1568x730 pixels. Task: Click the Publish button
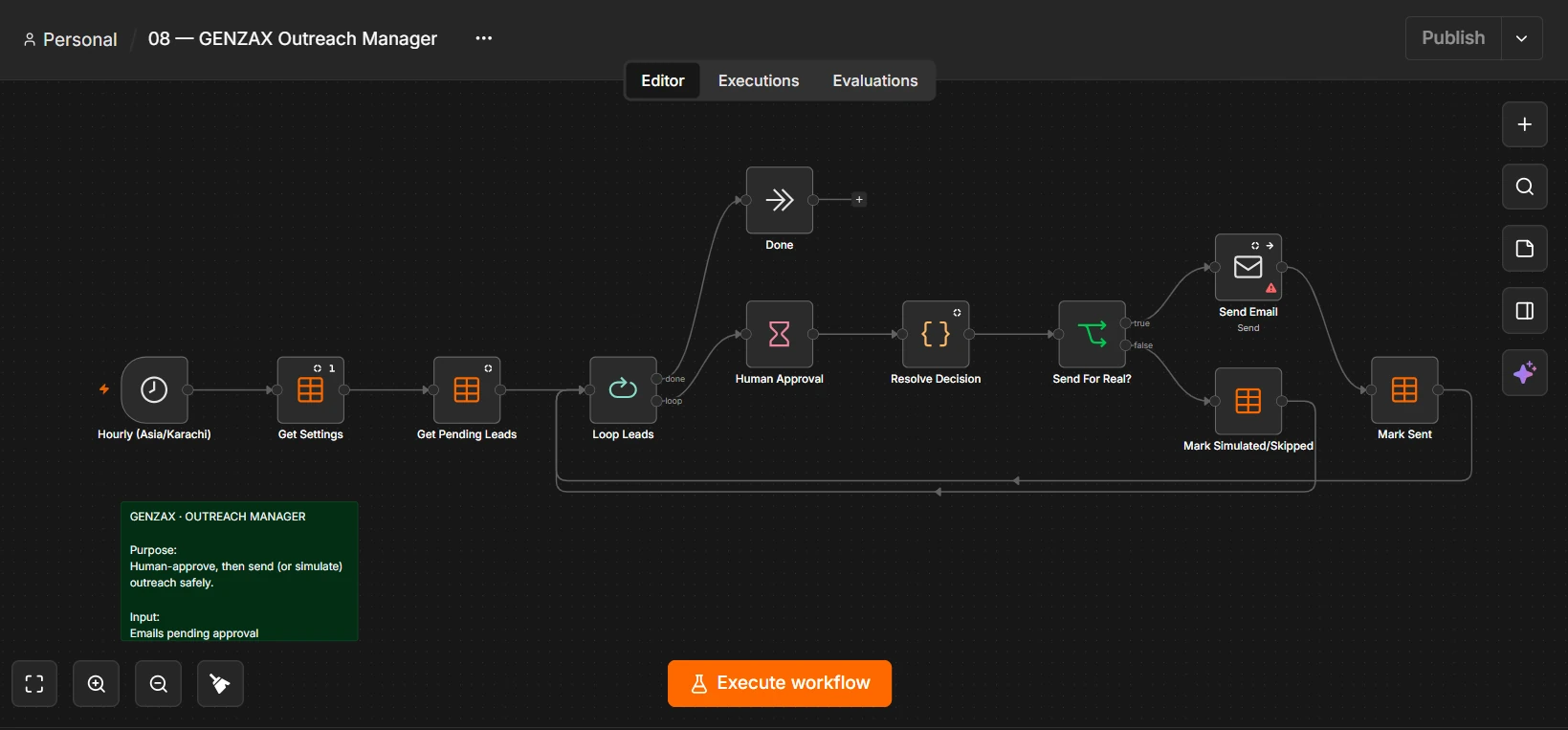point(1453,38)
